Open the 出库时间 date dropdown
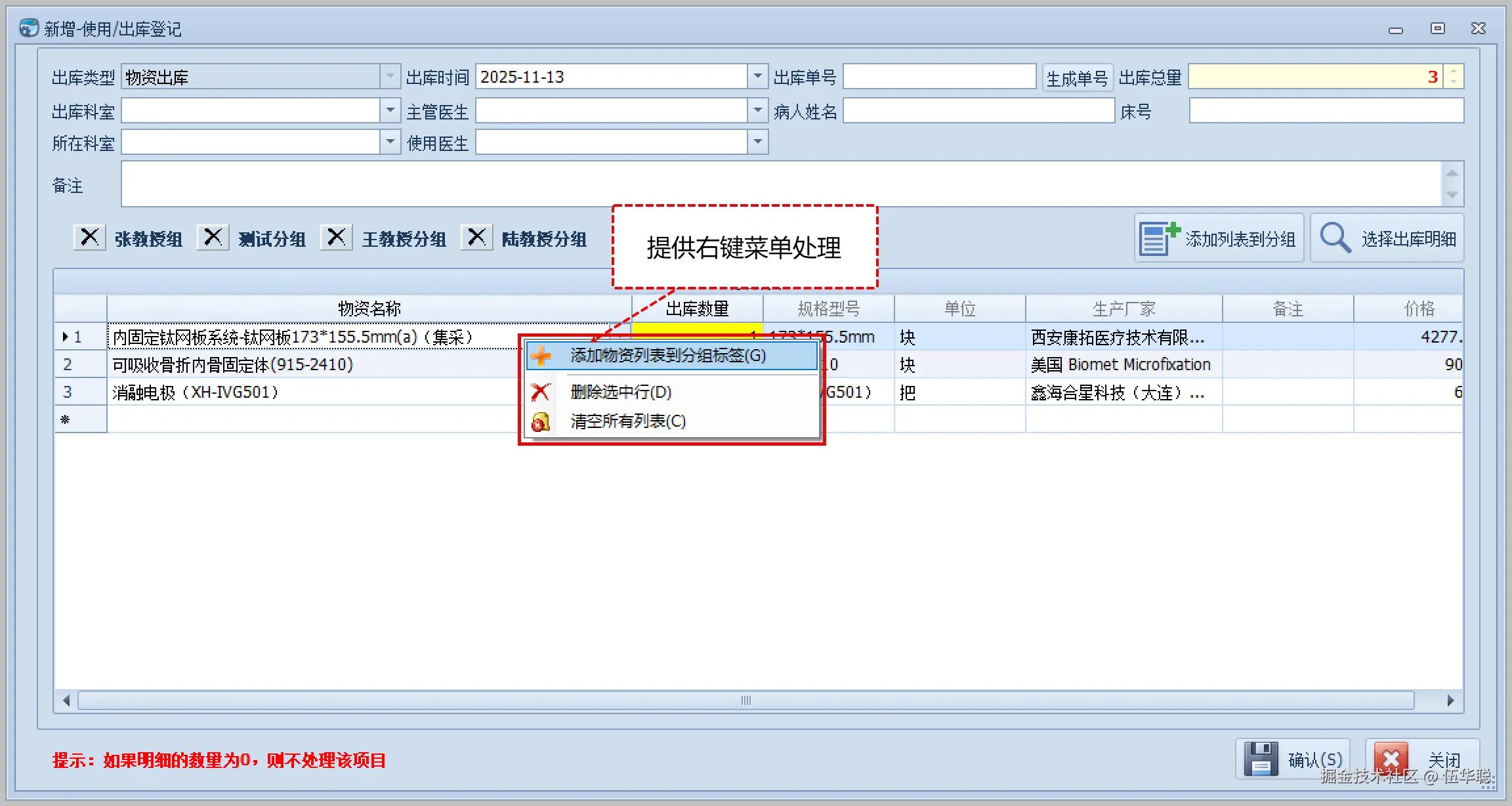 coord(757,77)
